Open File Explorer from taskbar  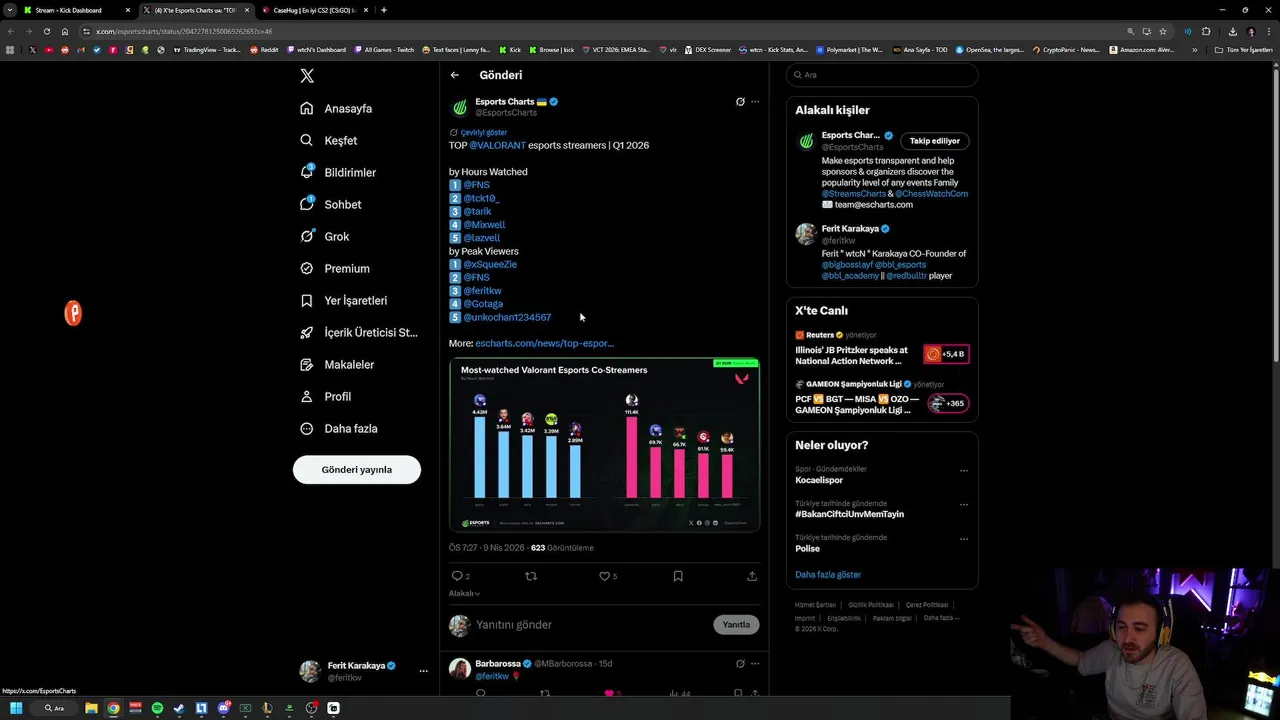tap(91, 708)
